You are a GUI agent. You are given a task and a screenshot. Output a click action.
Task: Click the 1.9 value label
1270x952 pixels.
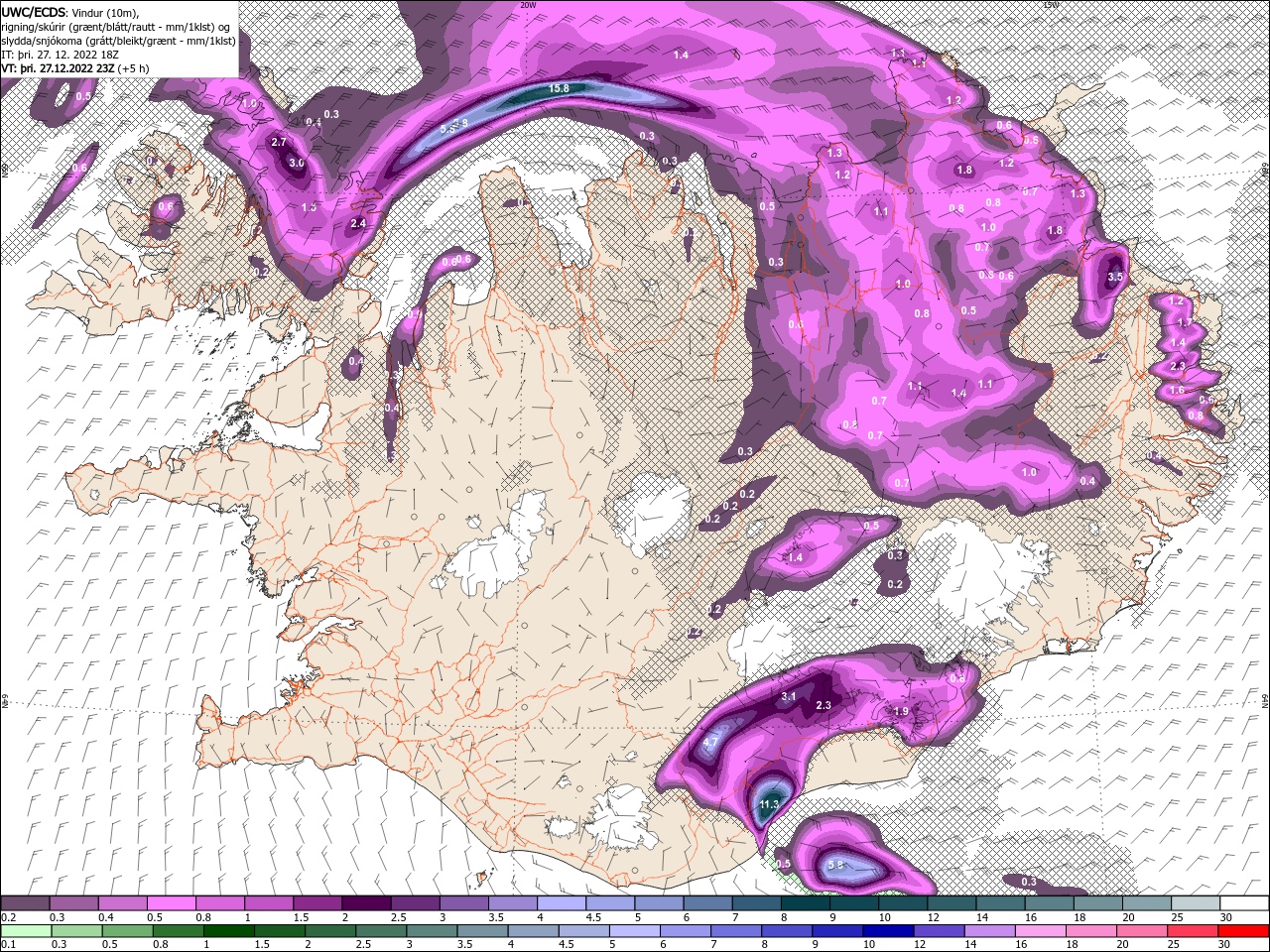click(x=902, y=712)
